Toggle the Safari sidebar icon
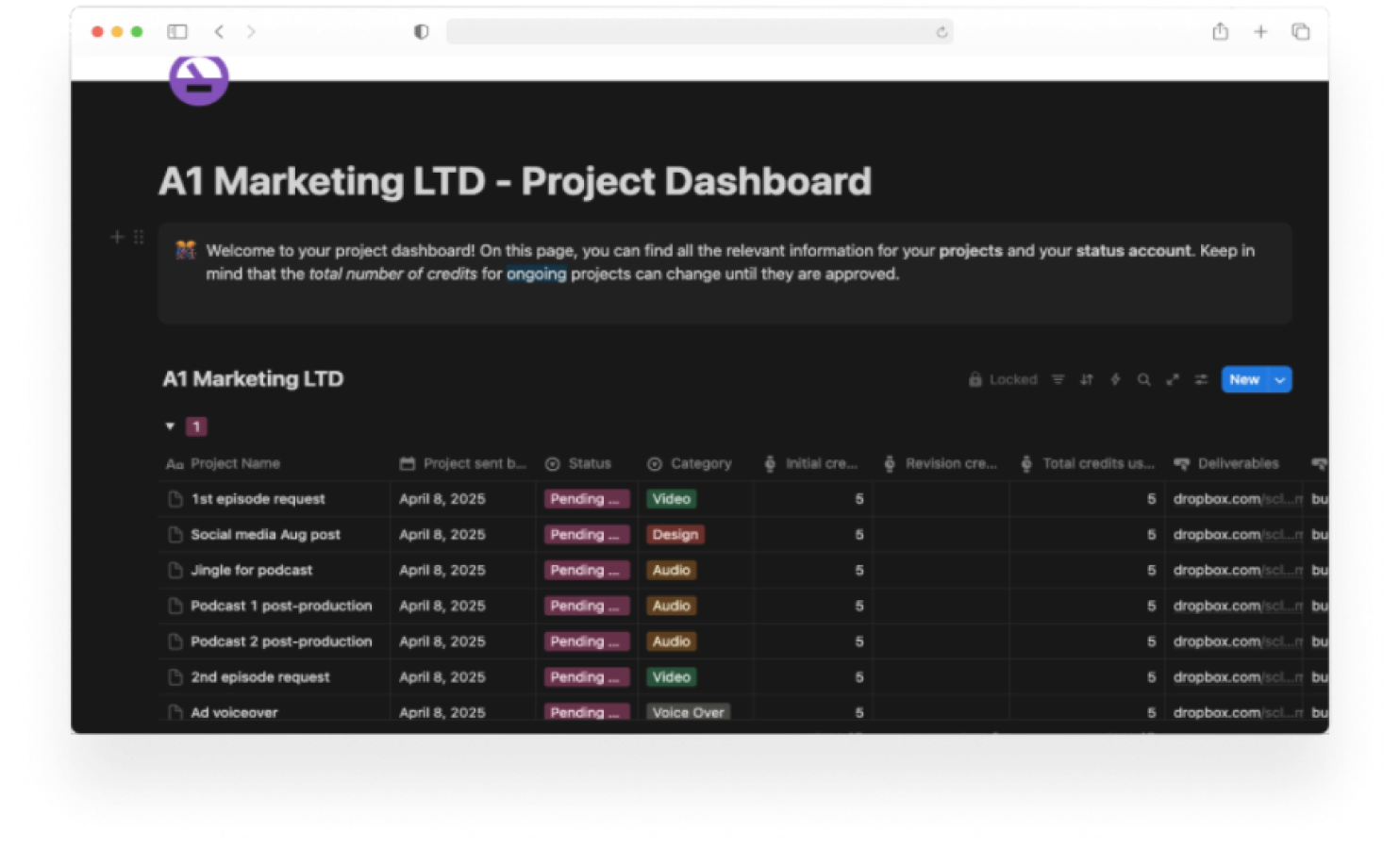The image size is (1400, 849). pyautogui.click(x=177, y=31)
